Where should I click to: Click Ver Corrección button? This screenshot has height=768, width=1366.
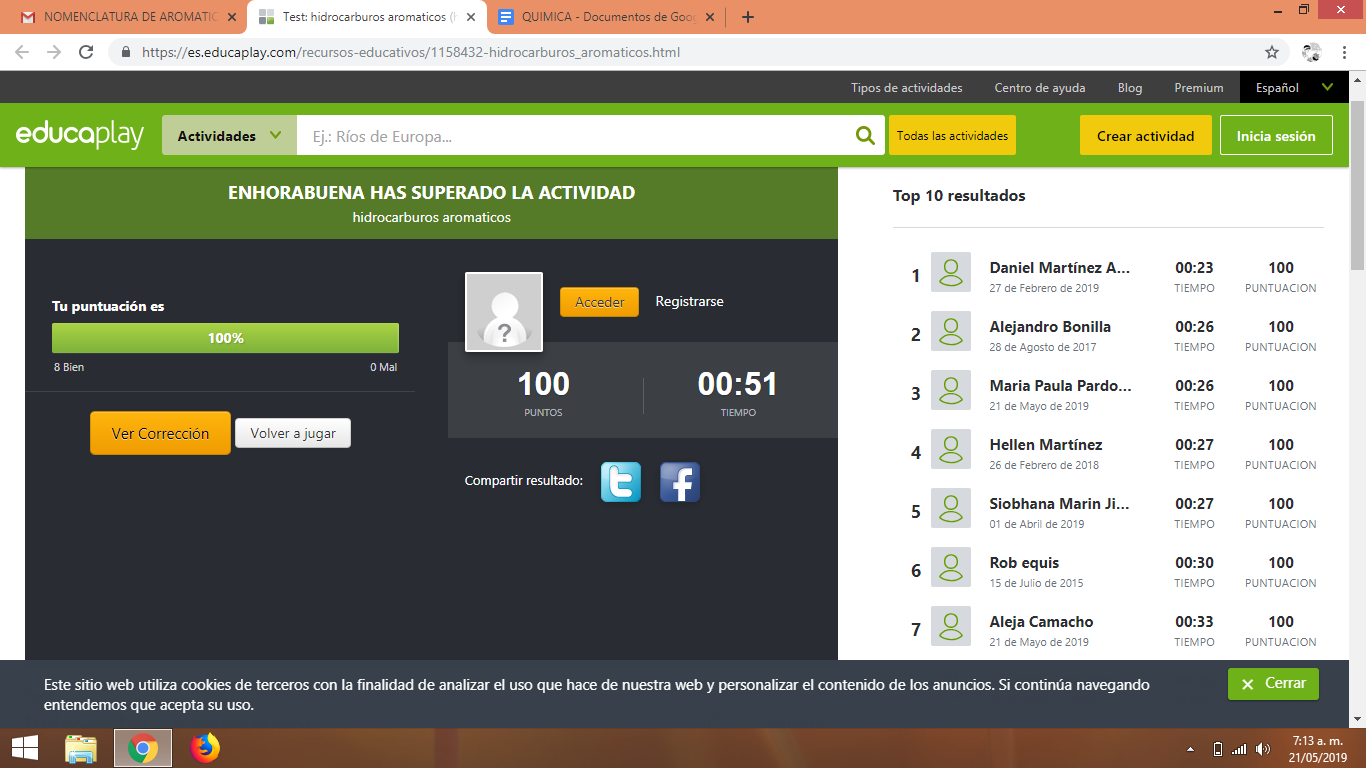160,433
